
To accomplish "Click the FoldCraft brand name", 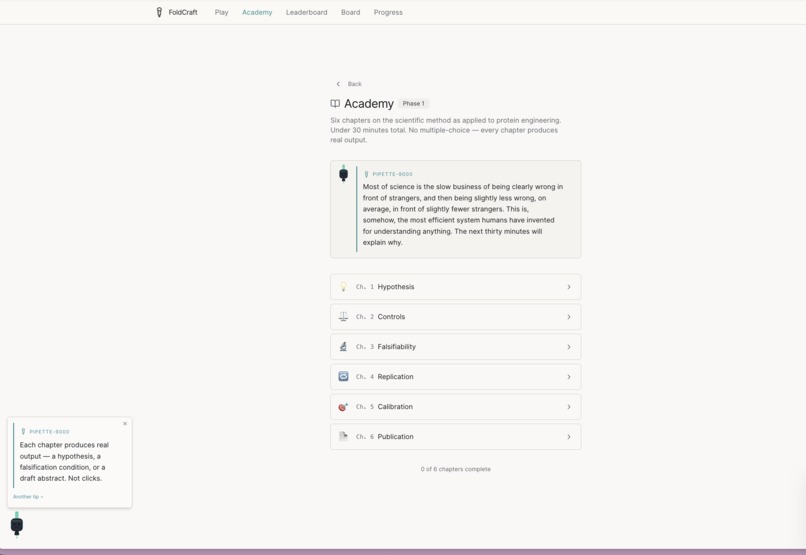I will pos(183,12).
